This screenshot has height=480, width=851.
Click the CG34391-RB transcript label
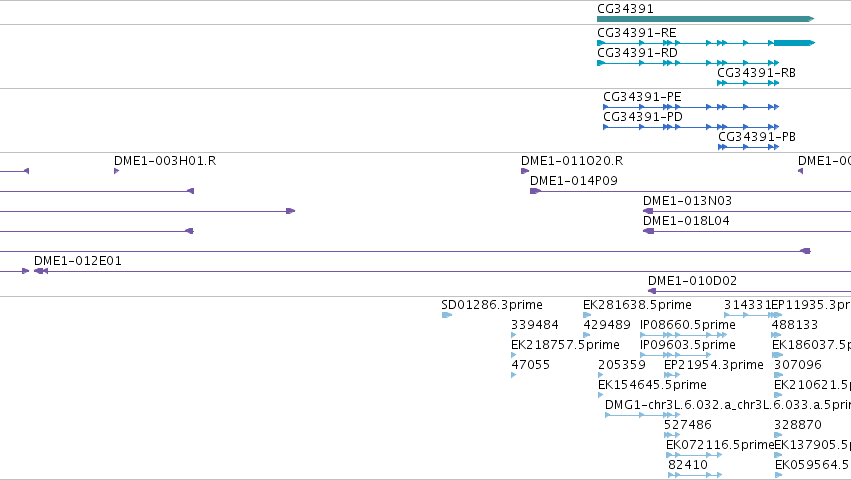coord(756,73)
